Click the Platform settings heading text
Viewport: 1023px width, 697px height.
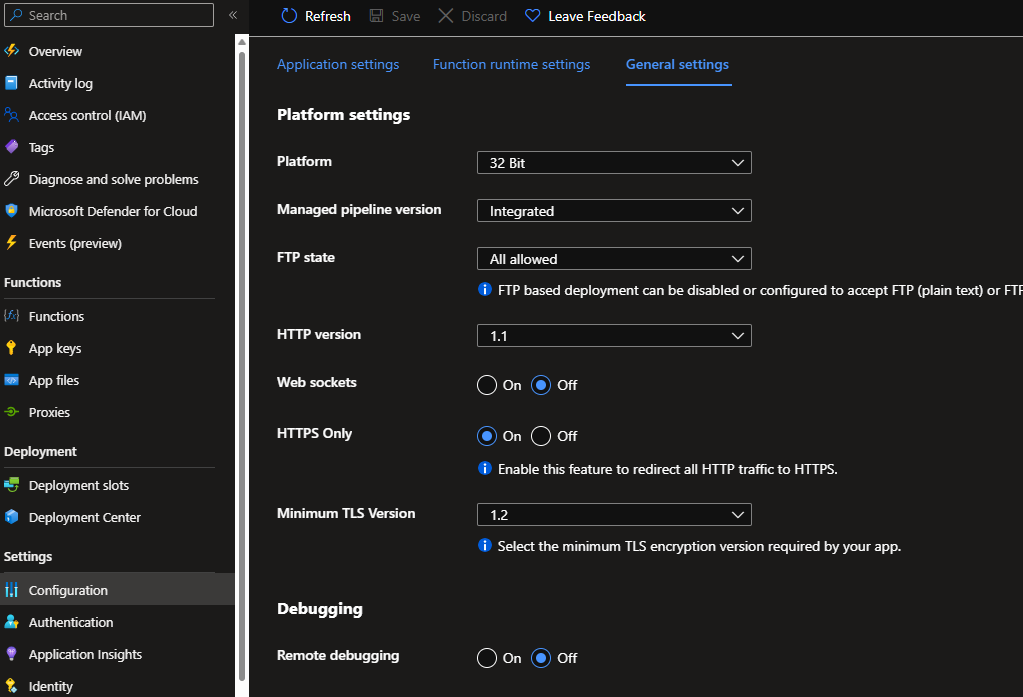343,114
